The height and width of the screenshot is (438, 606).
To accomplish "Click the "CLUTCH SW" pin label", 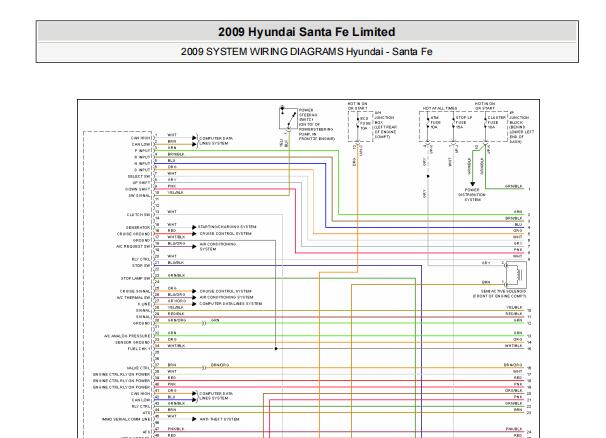I will coord(138,215).
